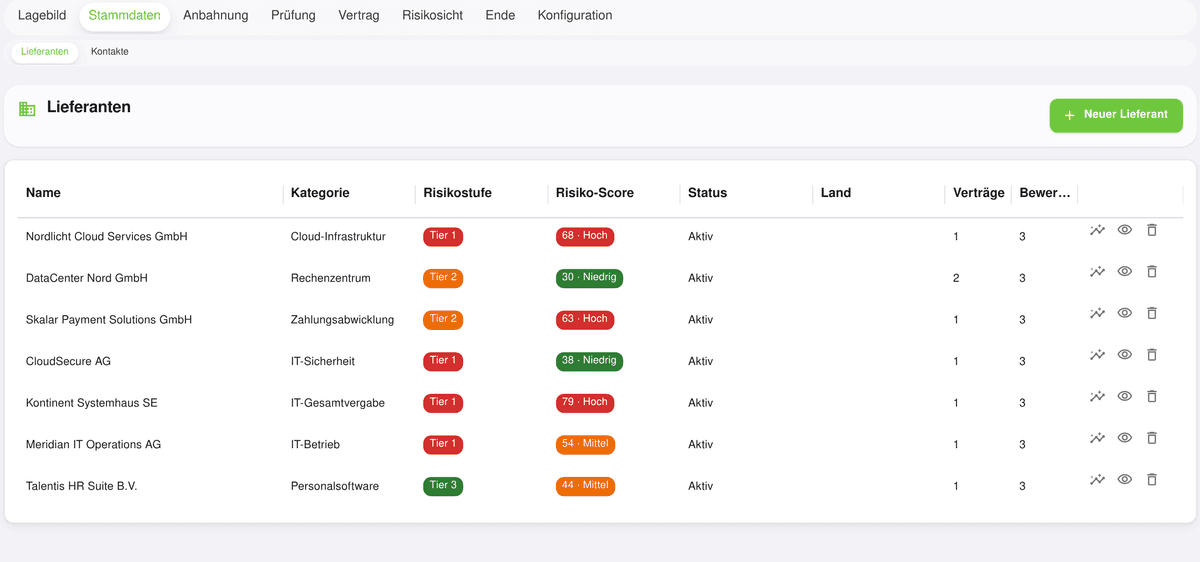The width and height of the screenshot is (1200, 562).
Task: Click the 30 · Niedrig score badge
Action: [x=589, y=278]
